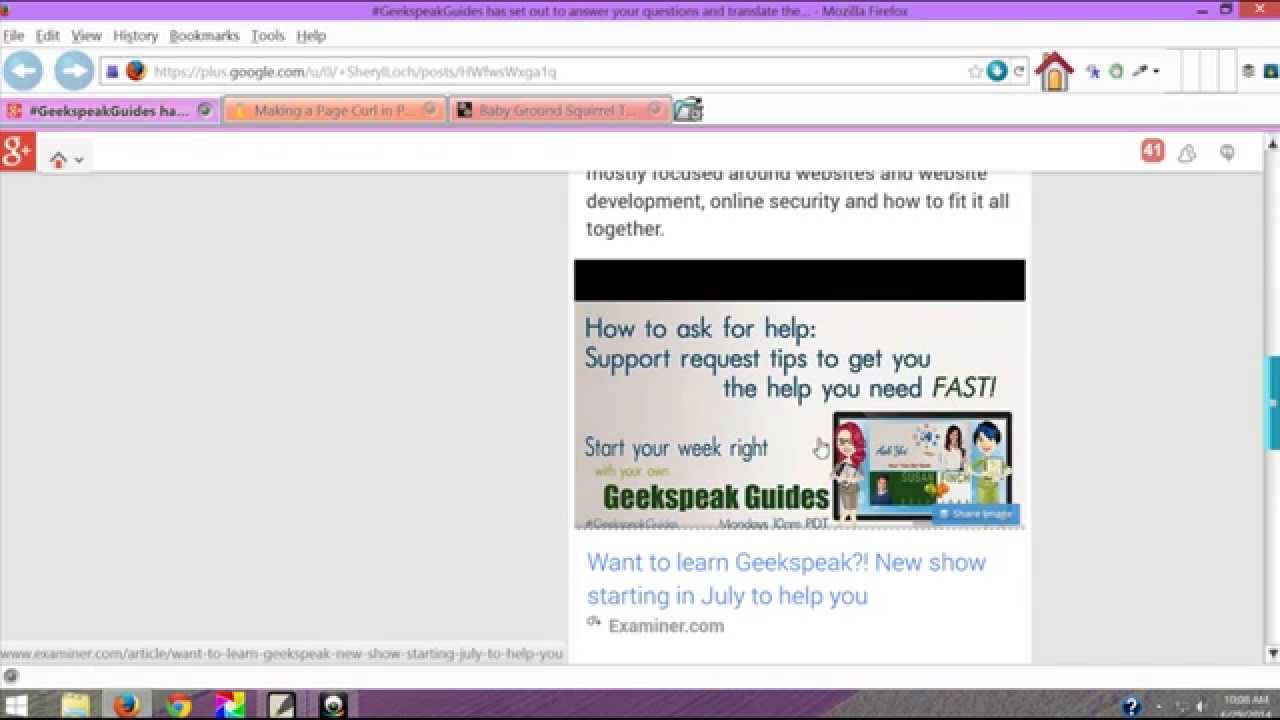
Task: Click the blue thumb of the page scrollbar
Action: pos(1274,402)
